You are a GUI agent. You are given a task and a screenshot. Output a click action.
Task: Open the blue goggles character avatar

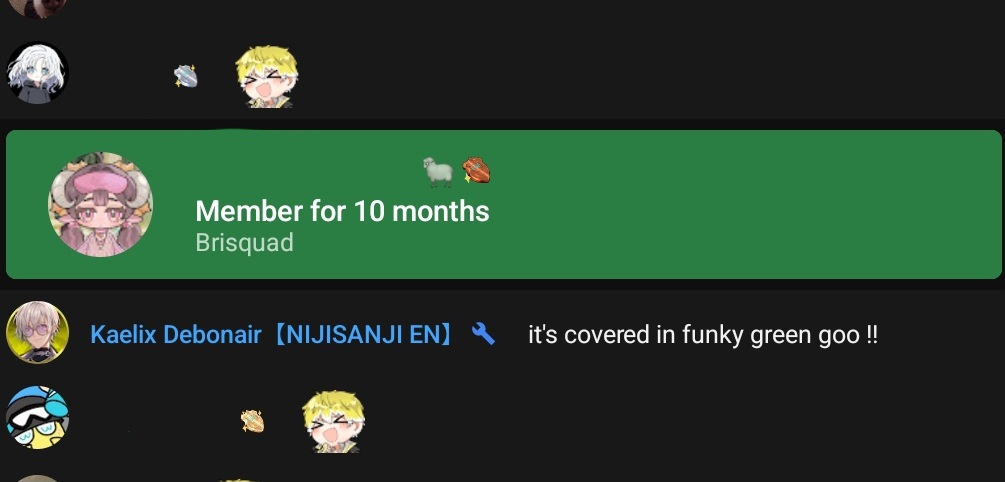pyautogui.click(x=37, y=417)
